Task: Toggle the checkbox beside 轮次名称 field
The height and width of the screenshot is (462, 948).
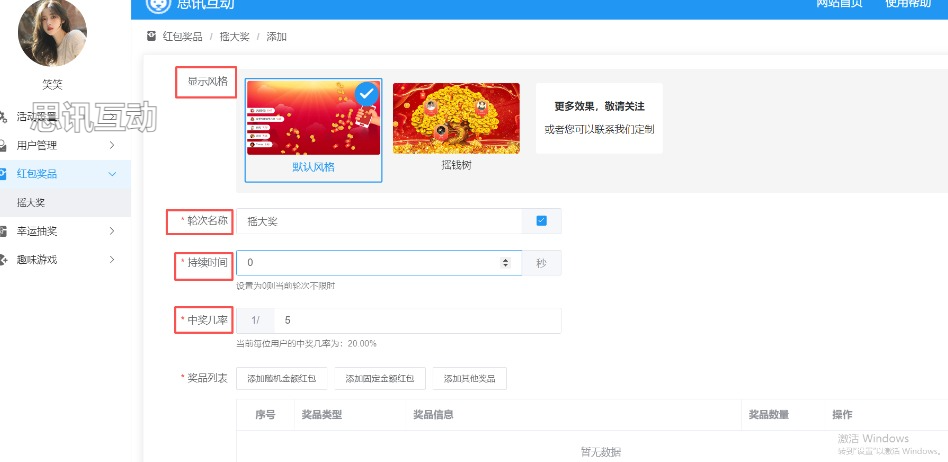Action: click(542, 221)
